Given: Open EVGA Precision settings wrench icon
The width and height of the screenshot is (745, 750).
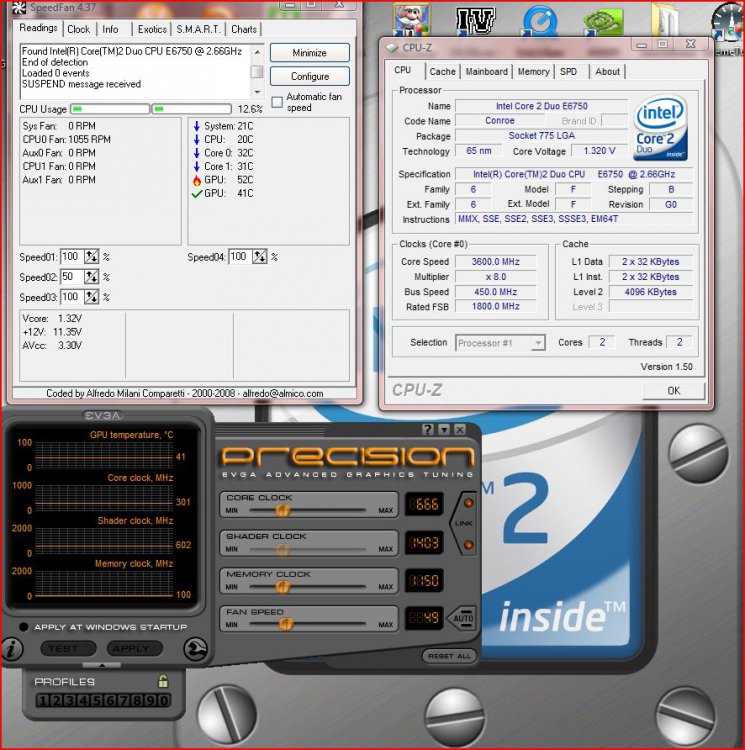Looking at the screenshot, I should click(x=195, y=649).
